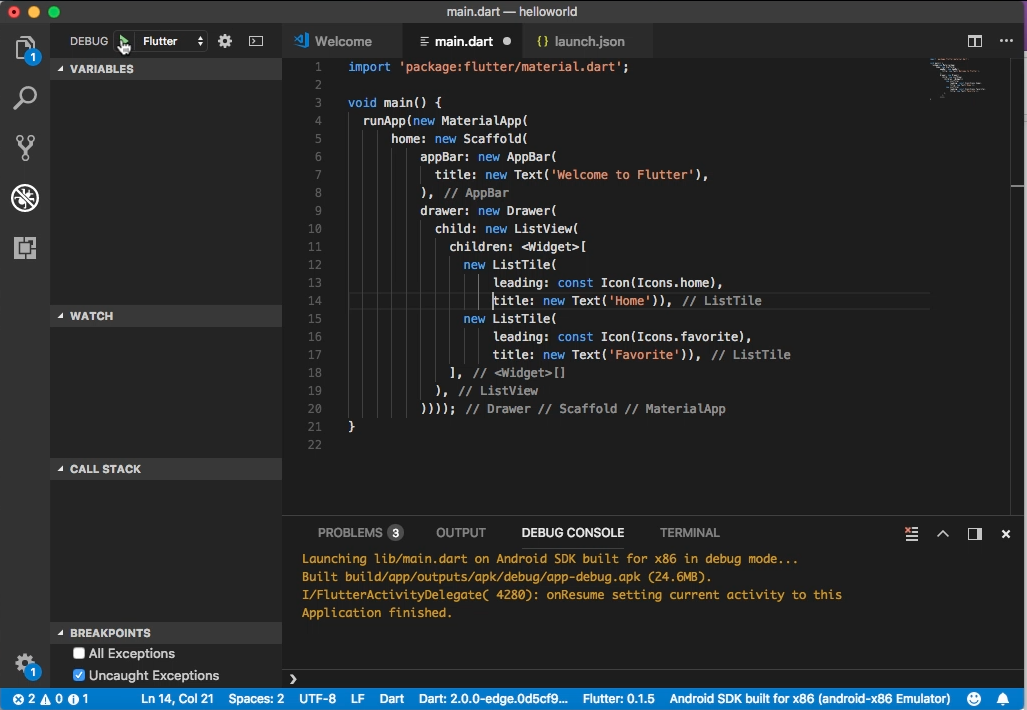1027x710 pixels.
Task: Select the DEBUG CONSOLE panel tab
Action: tap(572, 532)
